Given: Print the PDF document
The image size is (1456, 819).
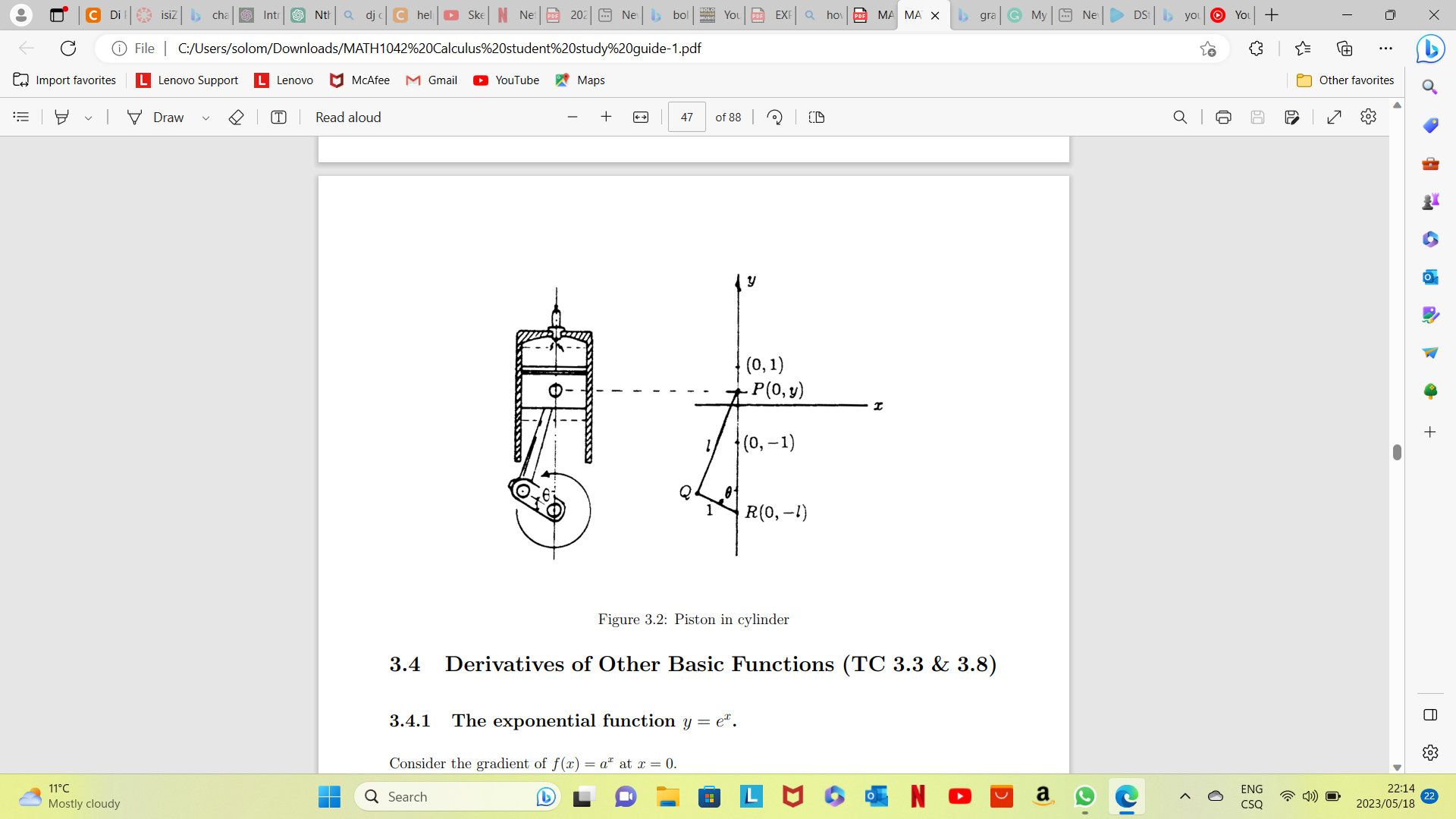Looking at the screenshot, I should [x=1223, y=117].
